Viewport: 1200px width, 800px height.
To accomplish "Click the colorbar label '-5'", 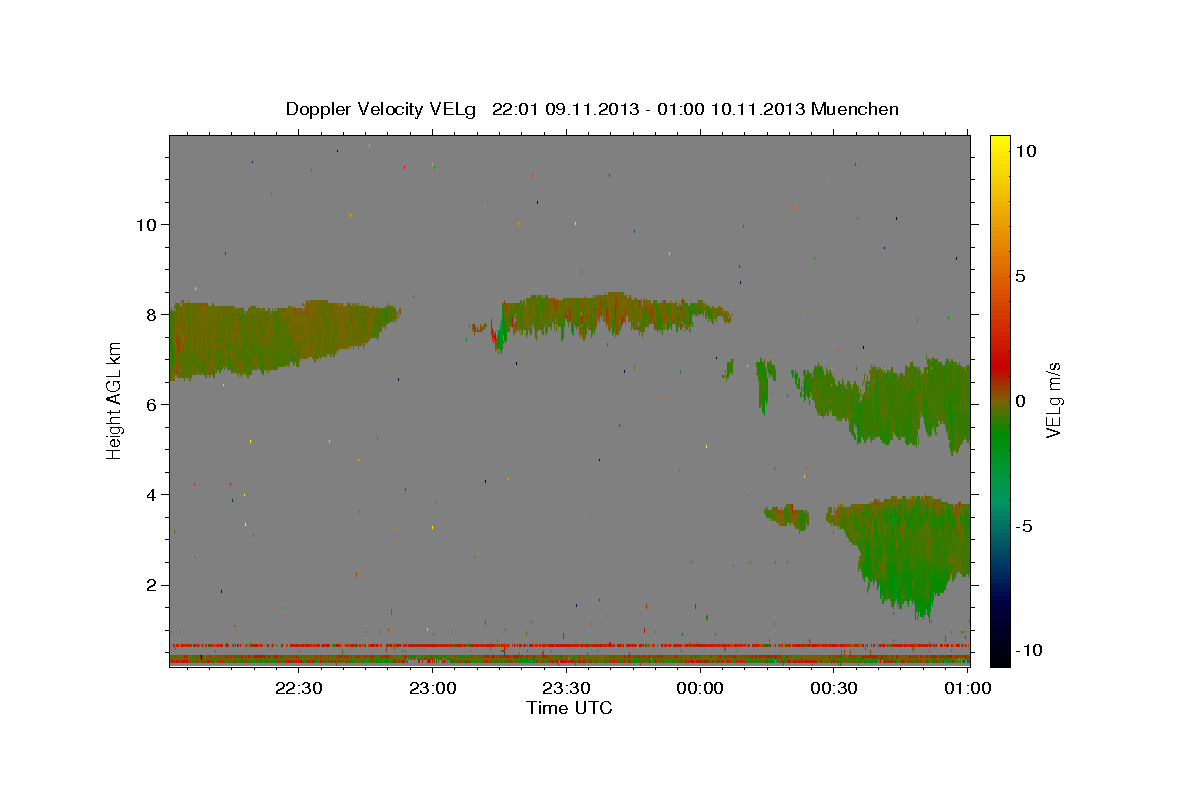I will (x=1023, y=526).
